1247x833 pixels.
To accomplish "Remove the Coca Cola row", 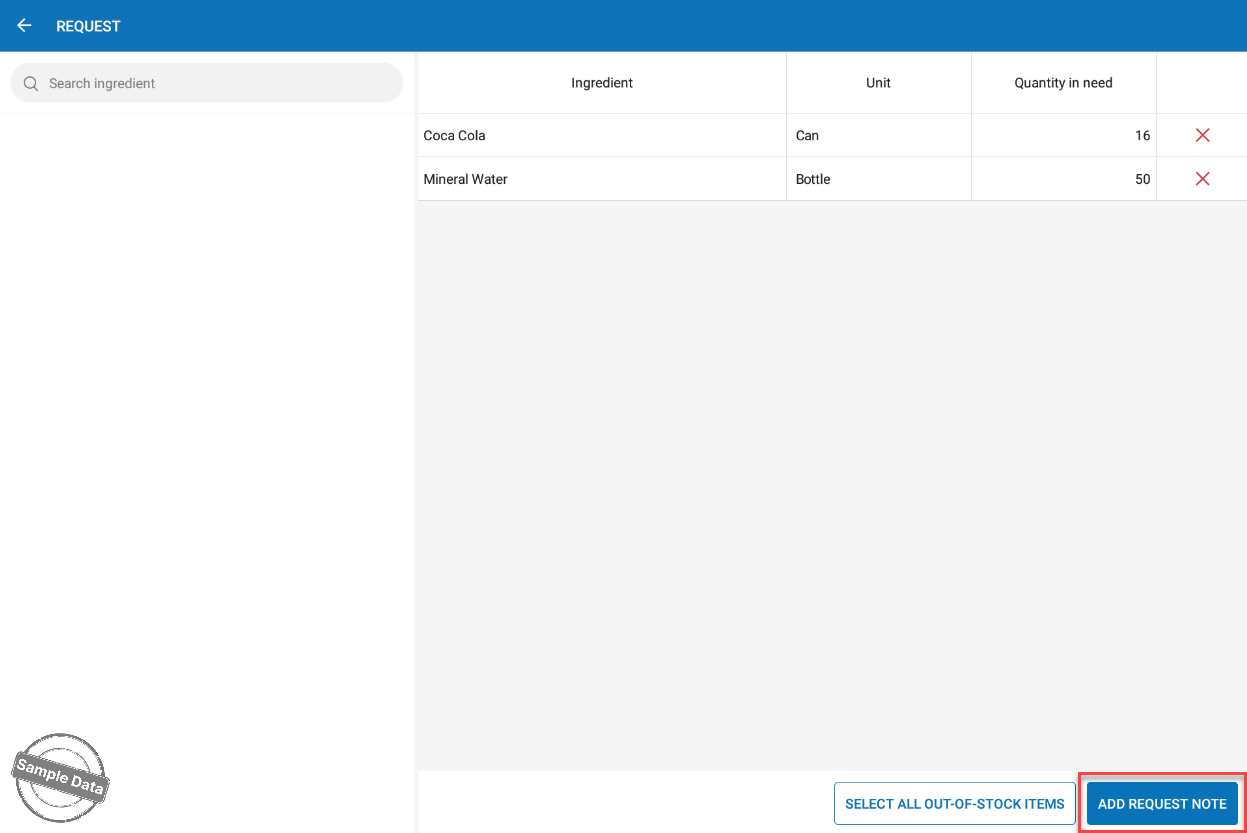I will pos(1202,135).
